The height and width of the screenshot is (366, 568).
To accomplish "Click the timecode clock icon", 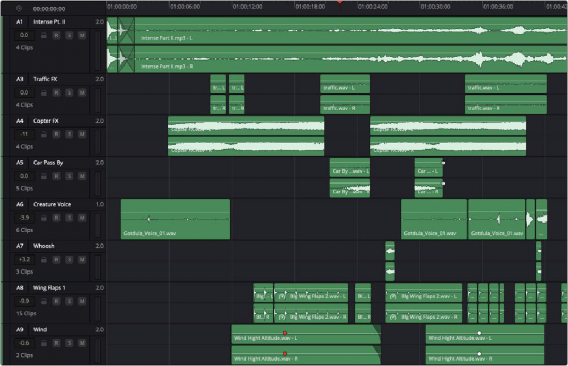I will tap(19, 8).
